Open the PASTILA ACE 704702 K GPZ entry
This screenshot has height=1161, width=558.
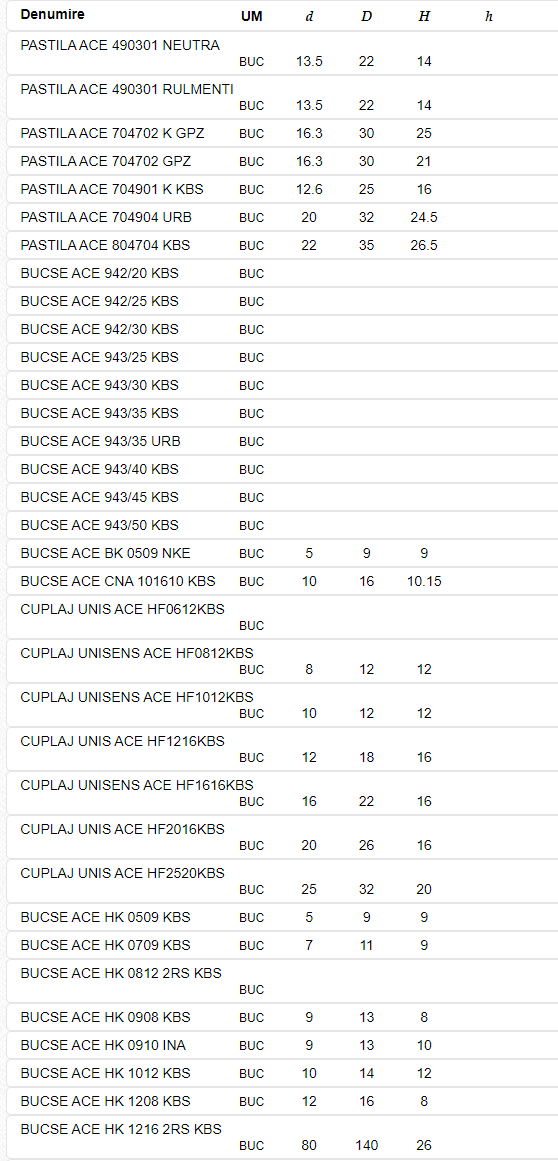[x=283, y=134]
